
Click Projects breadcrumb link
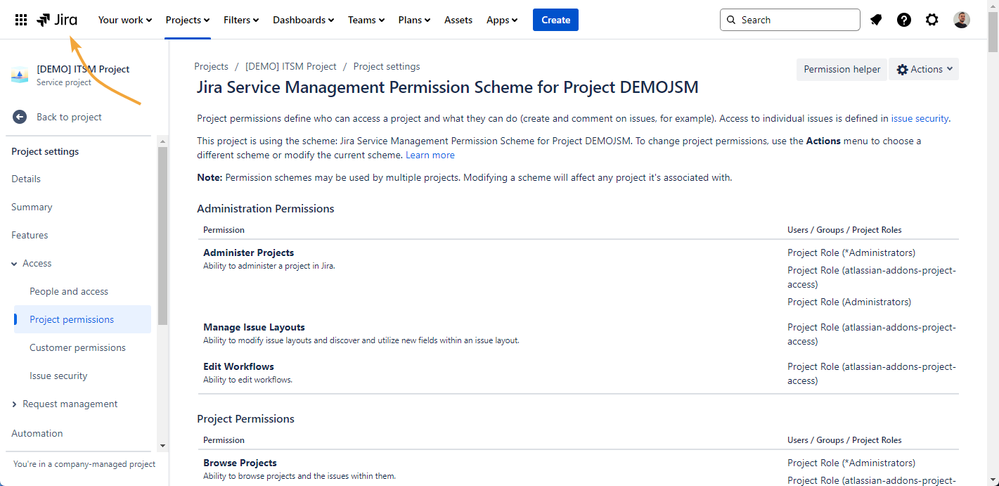click(211, 66)
